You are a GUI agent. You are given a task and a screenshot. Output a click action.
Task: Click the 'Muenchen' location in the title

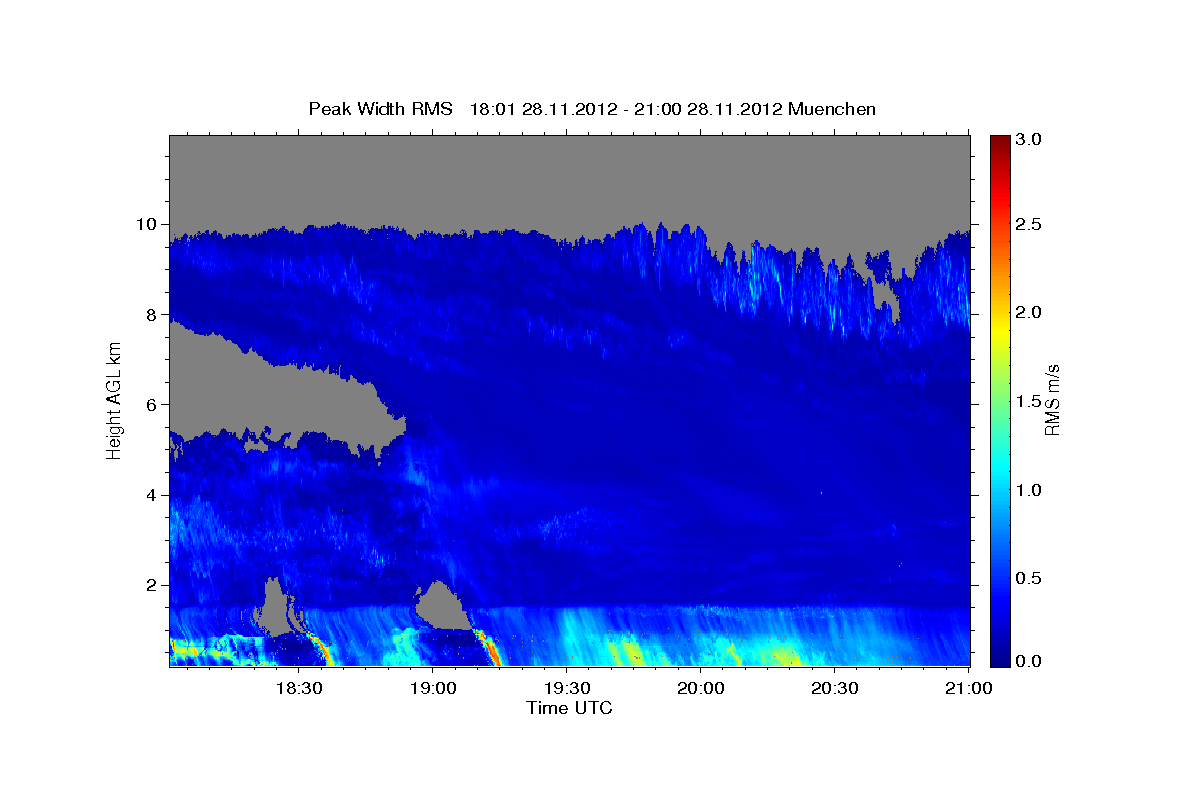click(x=832, y=109)
